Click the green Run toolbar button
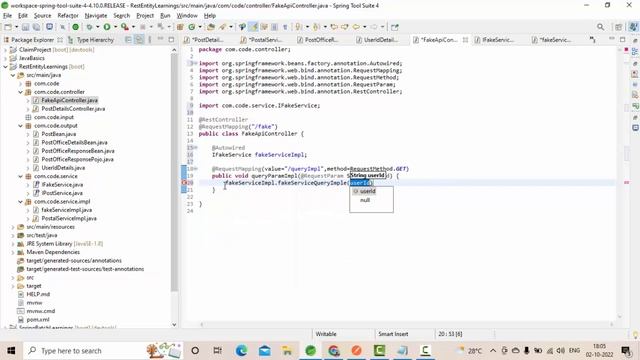640x360 pixels. (x=107, y=27)
